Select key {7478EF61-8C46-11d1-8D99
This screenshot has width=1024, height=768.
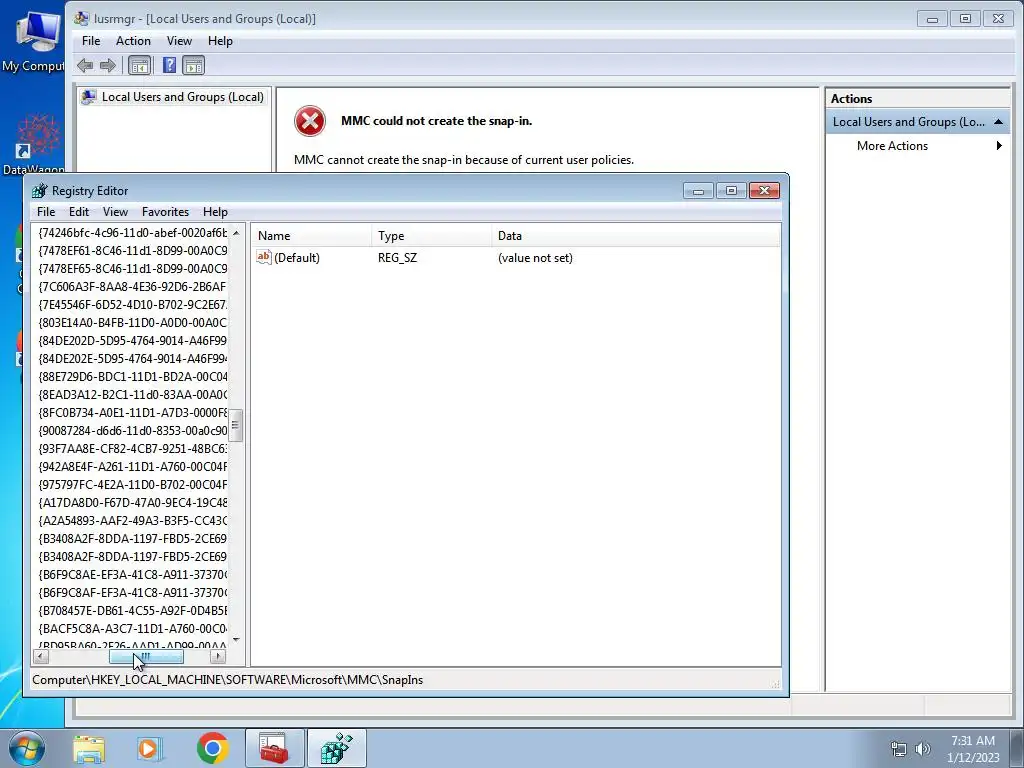(133, 251)
